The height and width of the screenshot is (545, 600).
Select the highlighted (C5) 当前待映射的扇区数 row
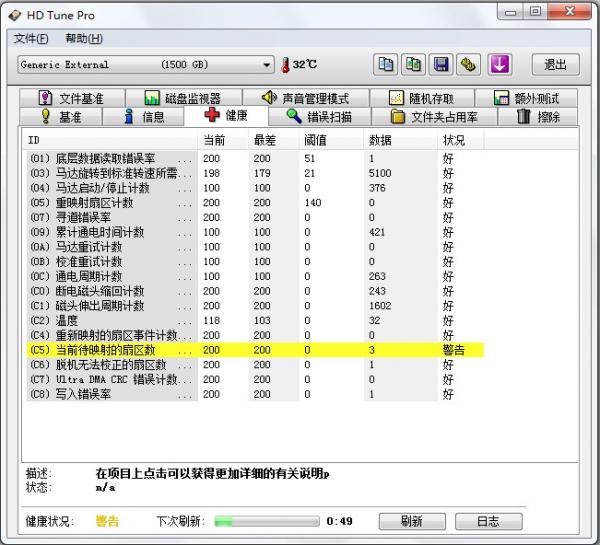click(x=255, y=350)
